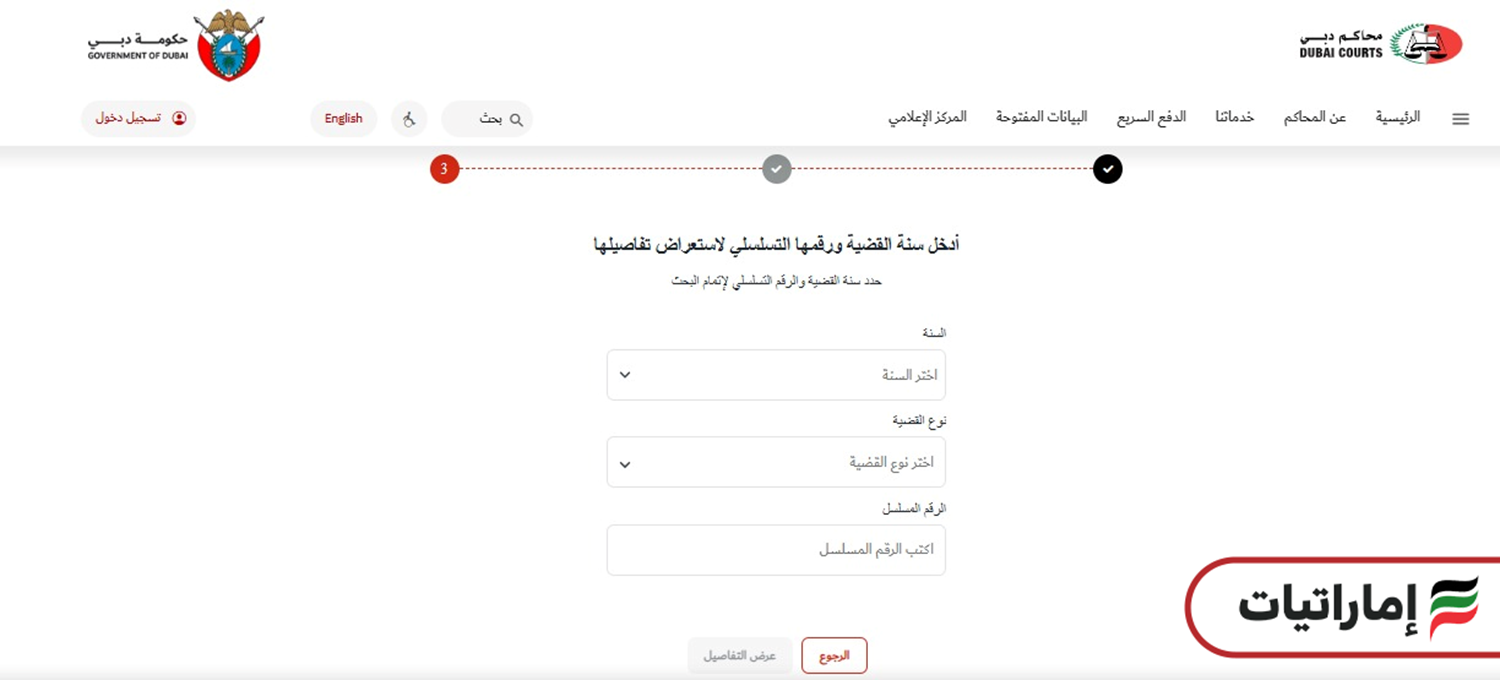
Task: Expand the chevron on the year selector
Action: [x=624, y=375]
